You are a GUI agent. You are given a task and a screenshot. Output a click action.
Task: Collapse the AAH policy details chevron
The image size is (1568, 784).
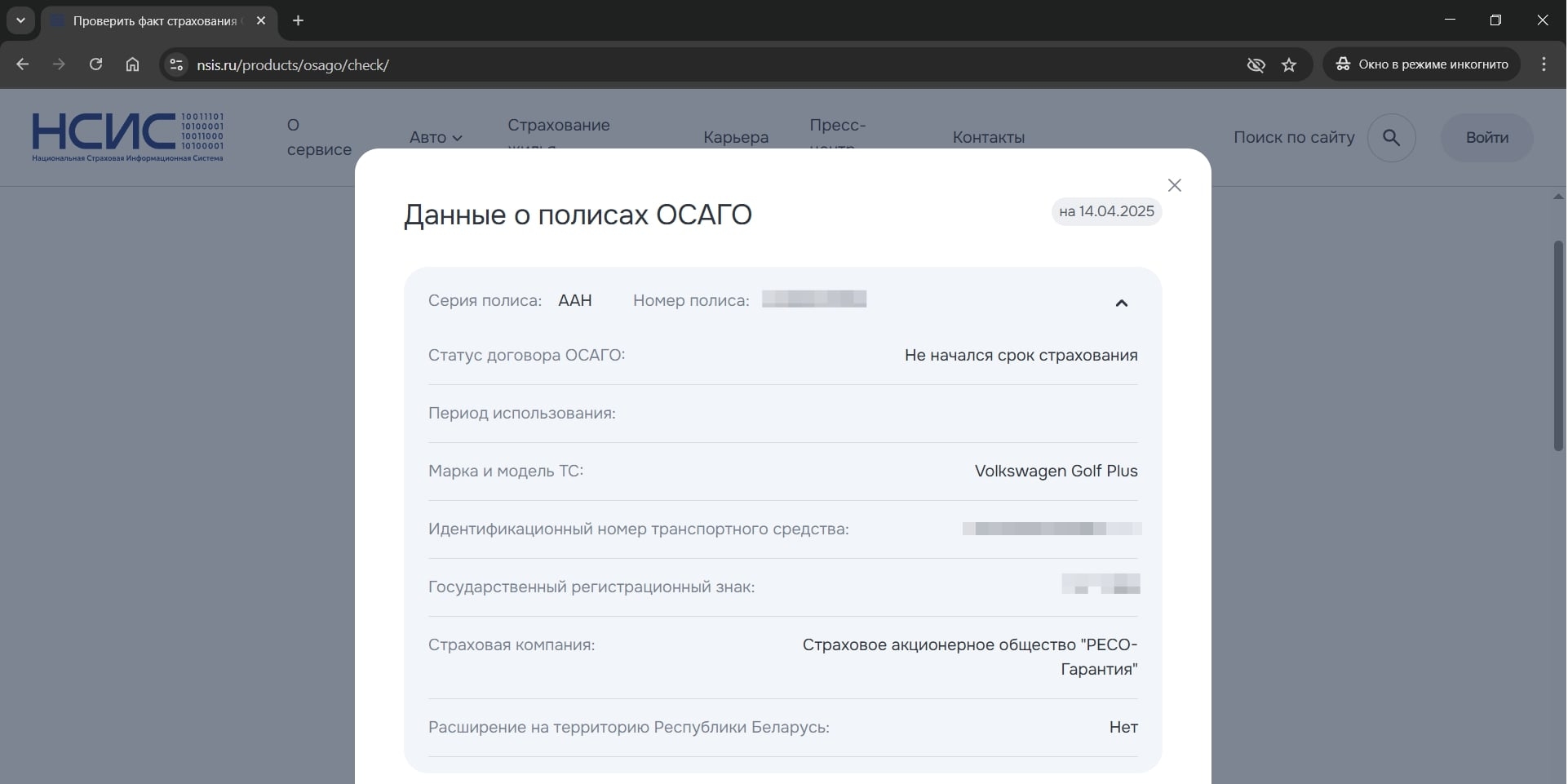pos(1121,303)
